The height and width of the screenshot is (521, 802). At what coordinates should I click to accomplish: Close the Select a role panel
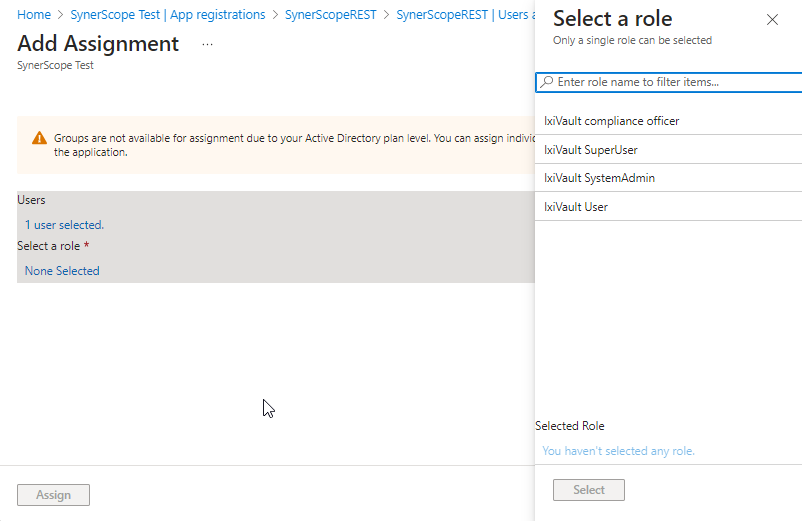pos(772,20)
